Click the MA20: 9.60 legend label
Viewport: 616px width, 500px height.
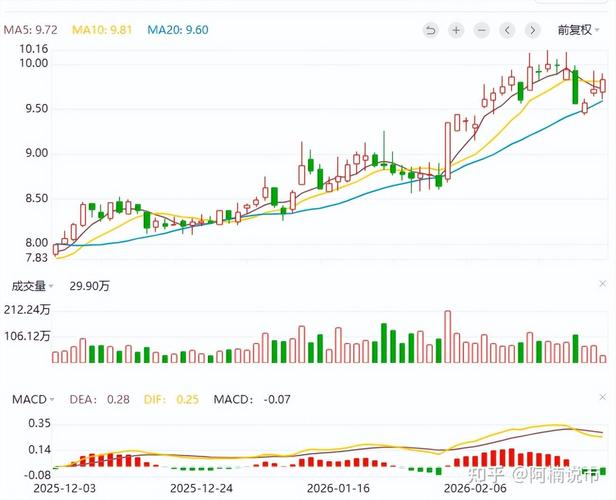click(178, 30)
